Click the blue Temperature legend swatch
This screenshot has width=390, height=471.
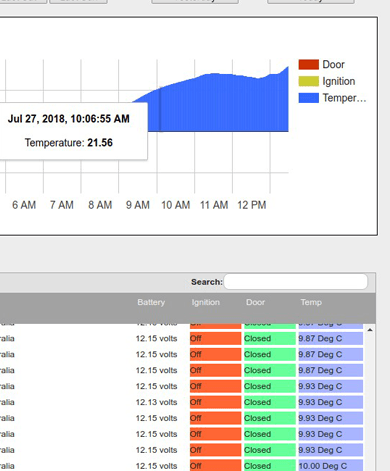[x=308, y=98]
